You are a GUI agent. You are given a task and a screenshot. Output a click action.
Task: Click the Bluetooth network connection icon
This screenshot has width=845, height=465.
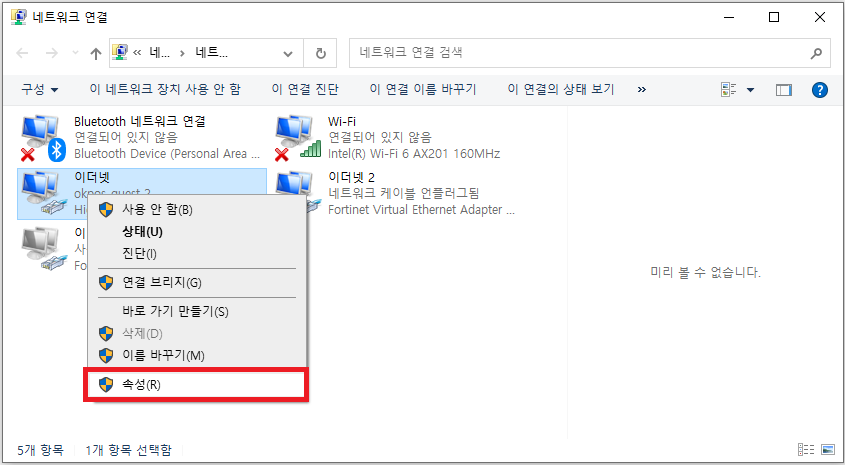(x=42, y=138)
